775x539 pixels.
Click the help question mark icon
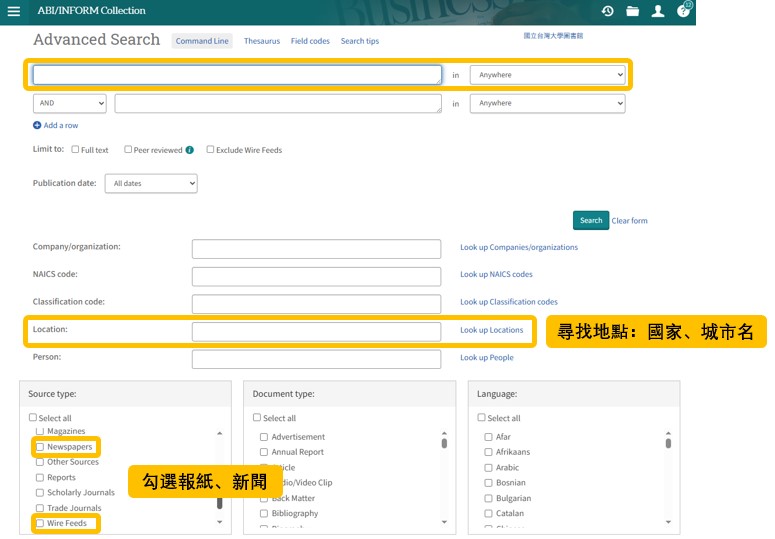click(x=683, y=11)
